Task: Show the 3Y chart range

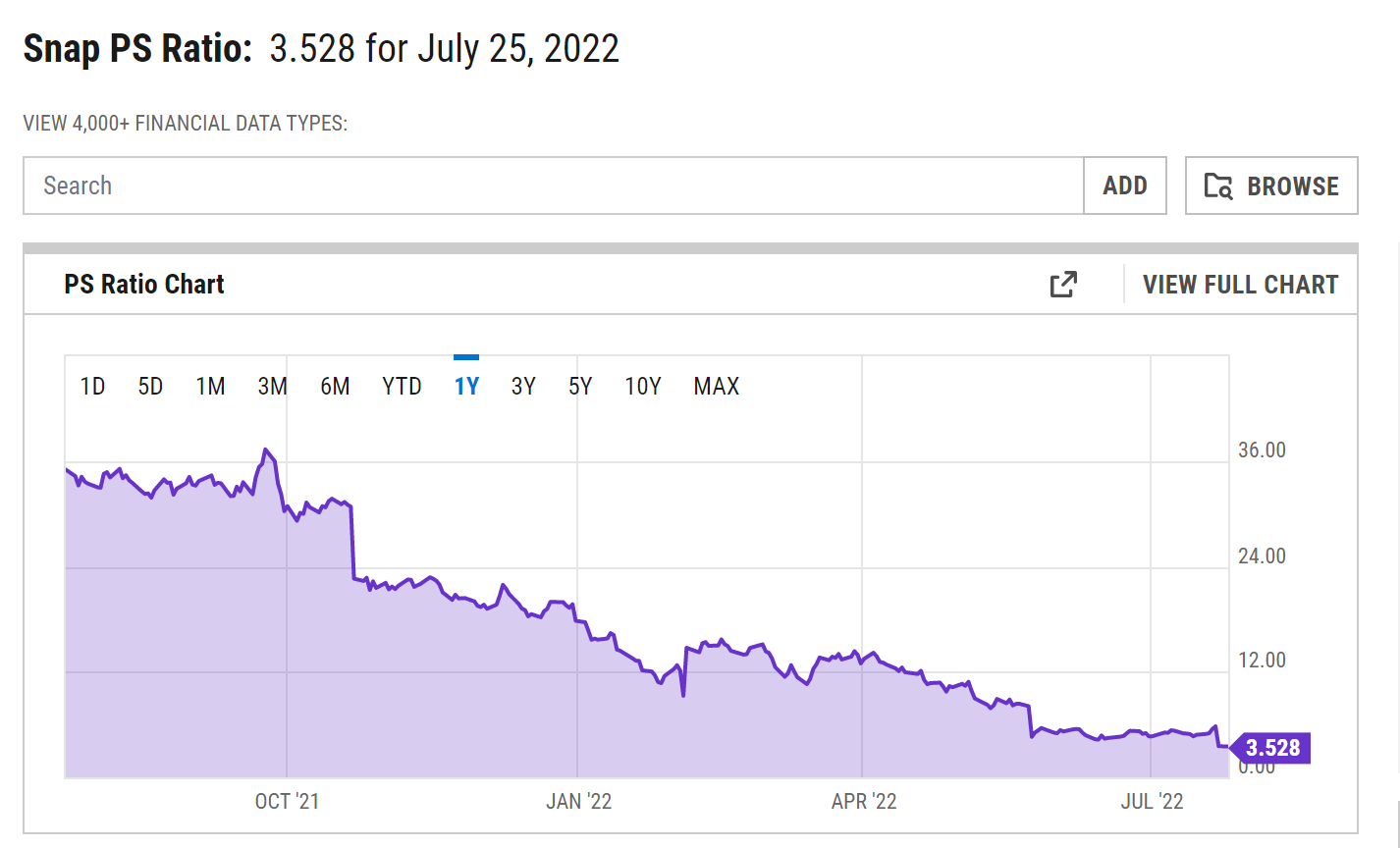Action: [x=523, y=387]
